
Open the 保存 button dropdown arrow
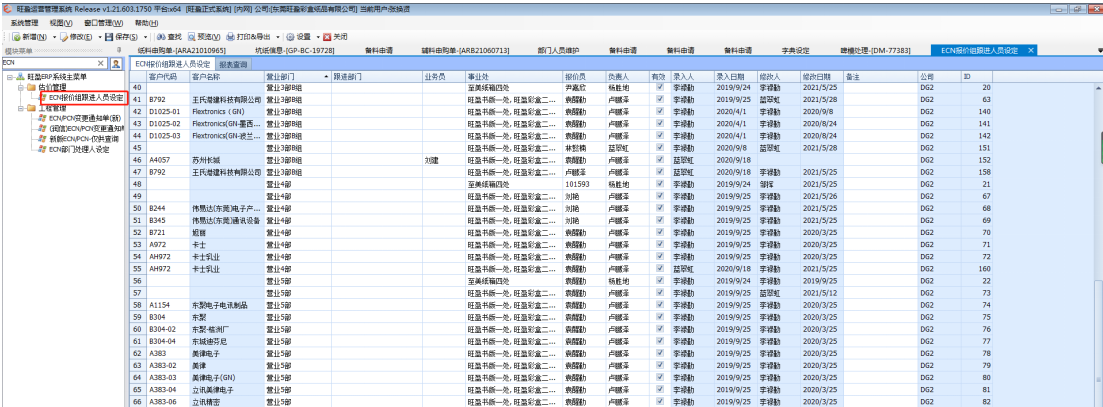145,37
